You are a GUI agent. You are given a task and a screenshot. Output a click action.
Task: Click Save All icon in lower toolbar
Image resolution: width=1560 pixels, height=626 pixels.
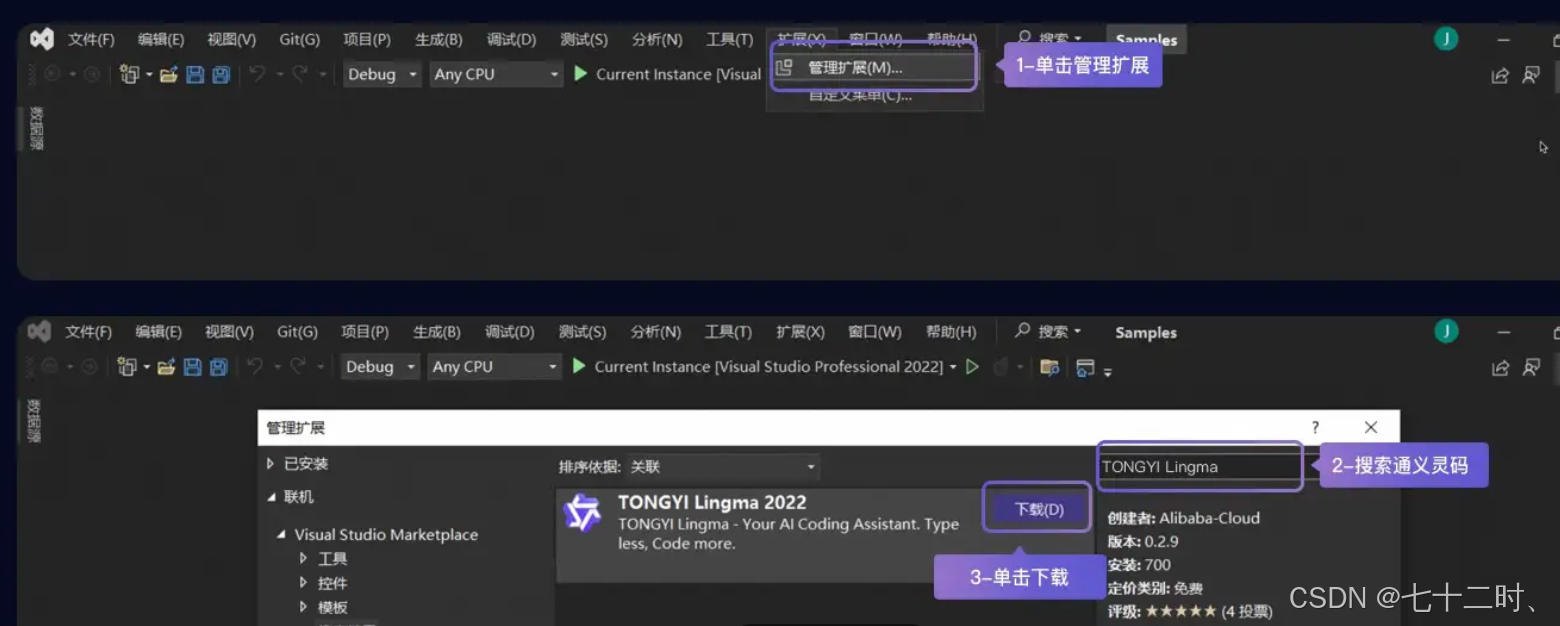[x=219, y=367]
